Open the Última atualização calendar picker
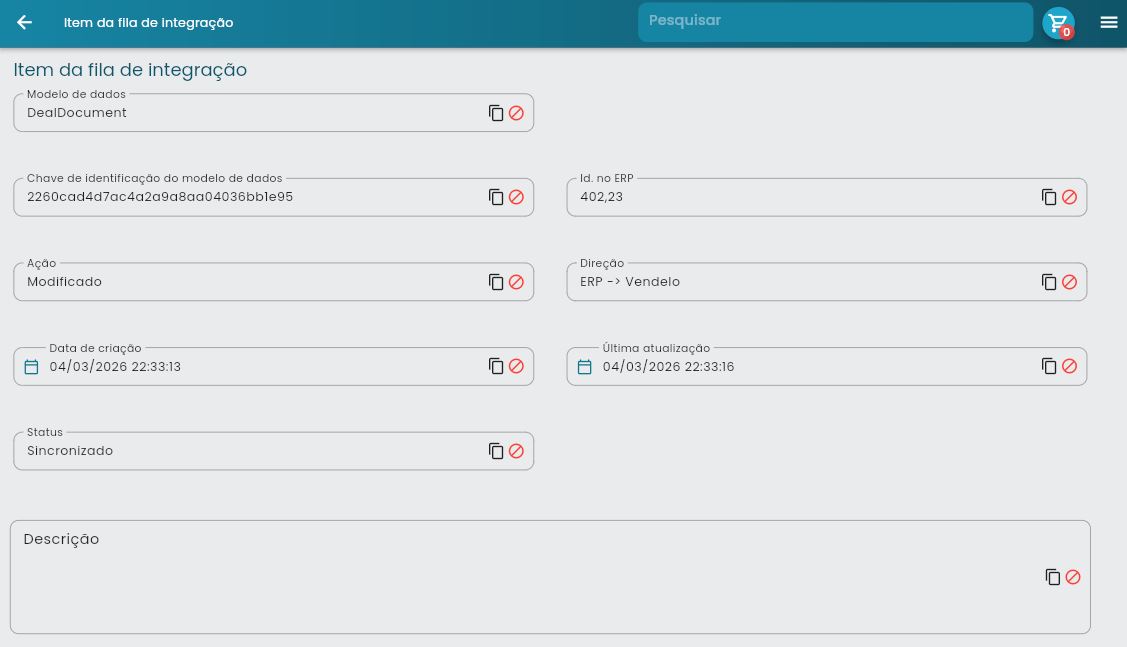This screenshot has width=1127, height=647. pyautogui.click(x=584, y=367)
